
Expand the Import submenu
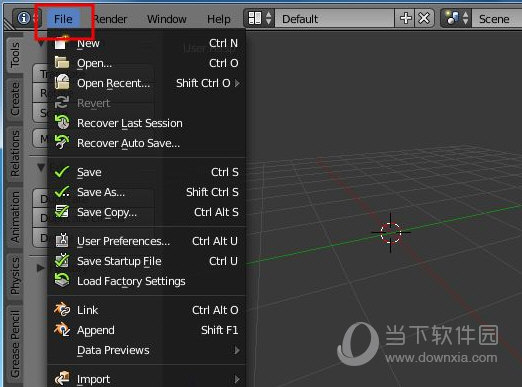tap(147, 379)
